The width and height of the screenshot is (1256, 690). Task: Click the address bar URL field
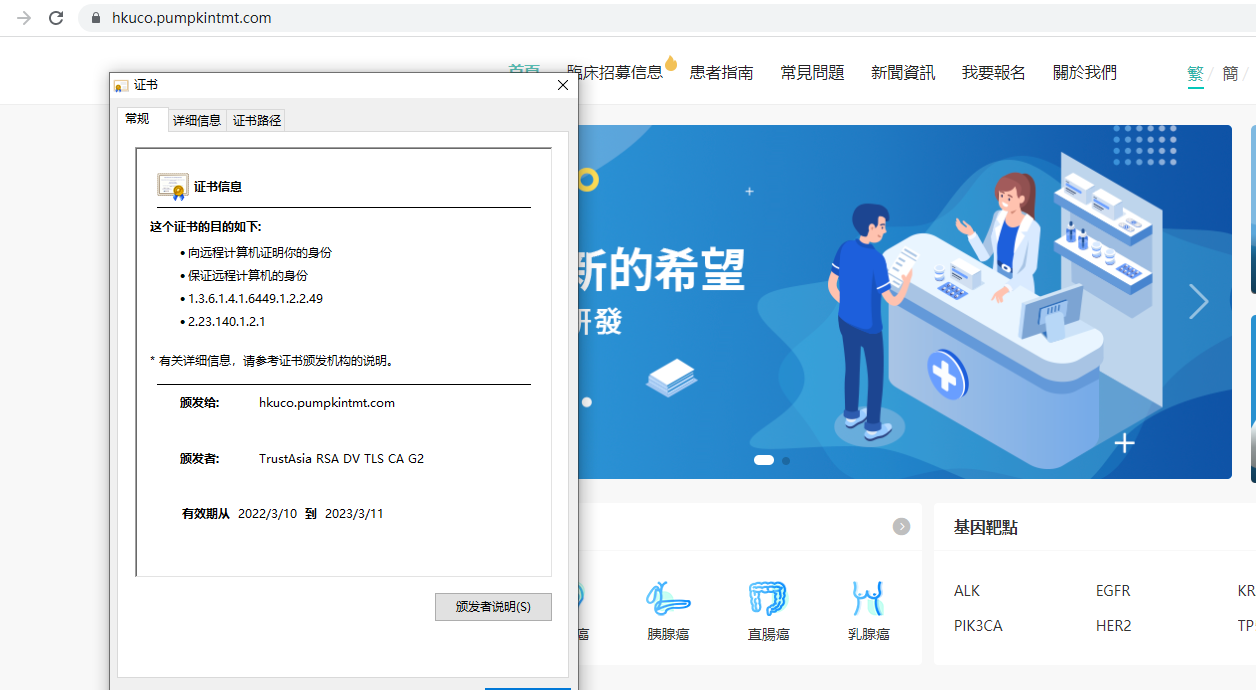click(400, 18)
